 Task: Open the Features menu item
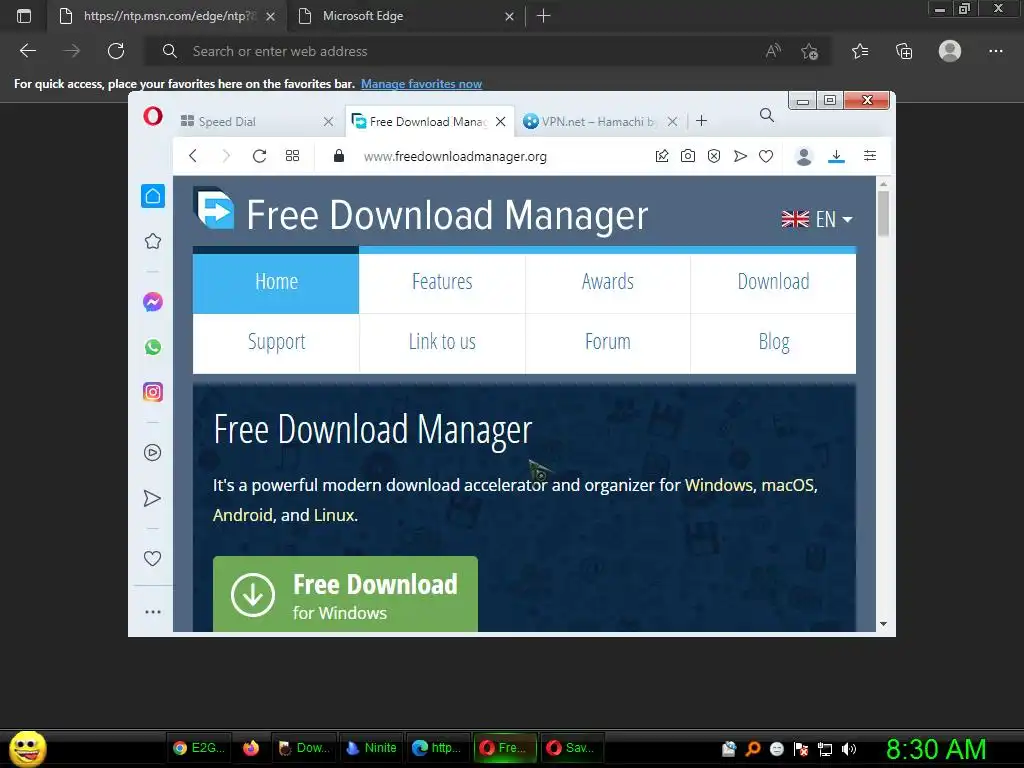(442, 281)
